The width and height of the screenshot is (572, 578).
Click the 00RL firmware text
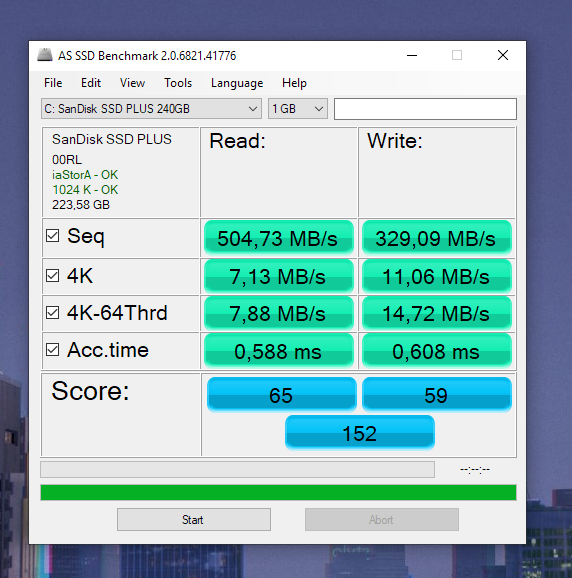click(67, 160)
